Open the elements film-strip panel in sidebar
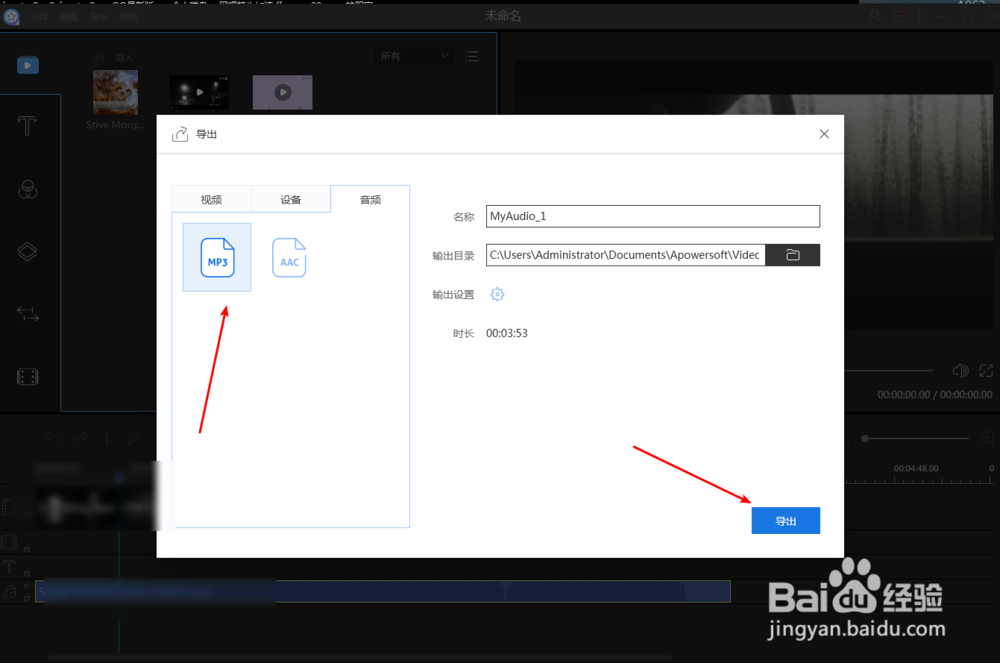This screenshot has height=663, width=1000. [x=27, y=377]
